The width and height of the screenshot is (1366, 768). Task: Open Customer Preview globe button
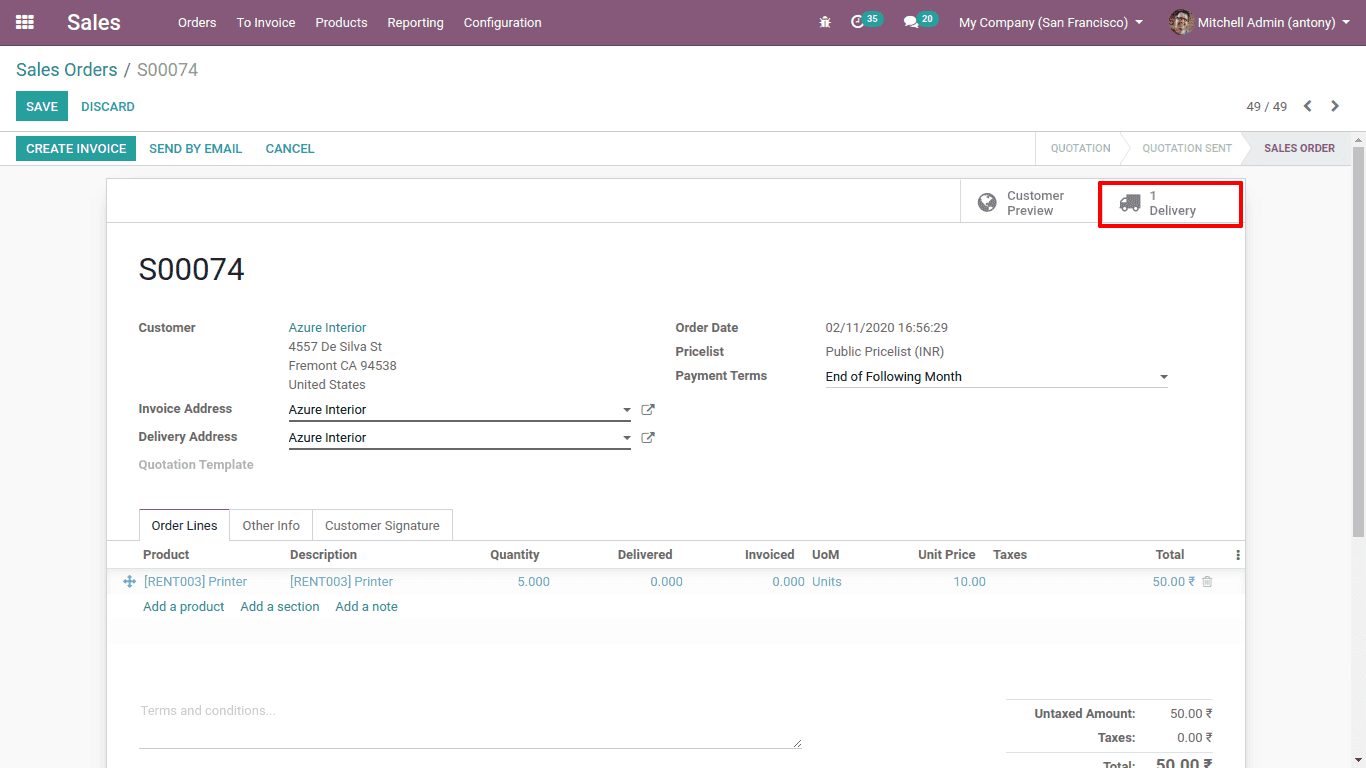pos(1029,203)
